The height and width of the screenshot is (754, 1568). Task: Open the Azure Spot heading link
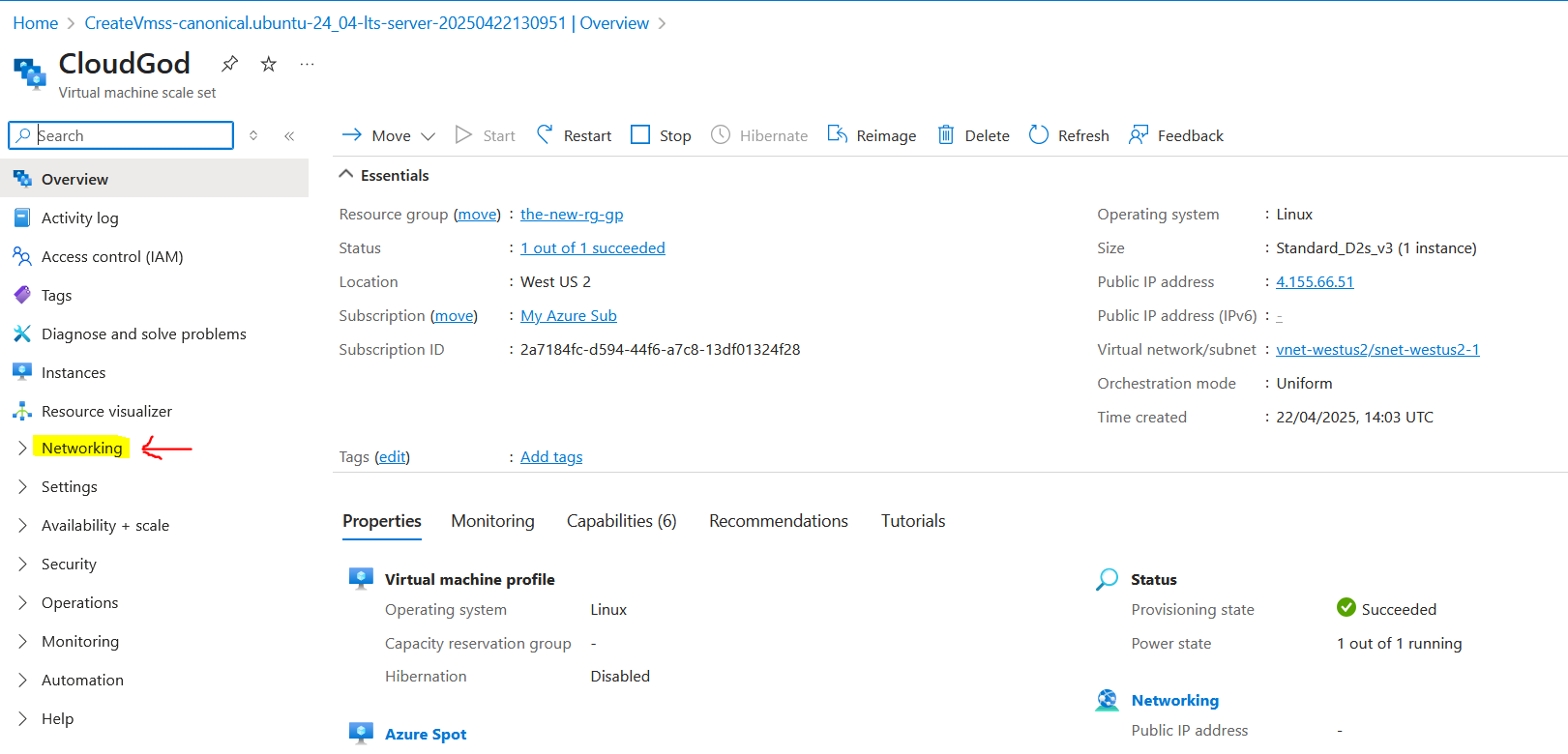click(x=426, y=734)
